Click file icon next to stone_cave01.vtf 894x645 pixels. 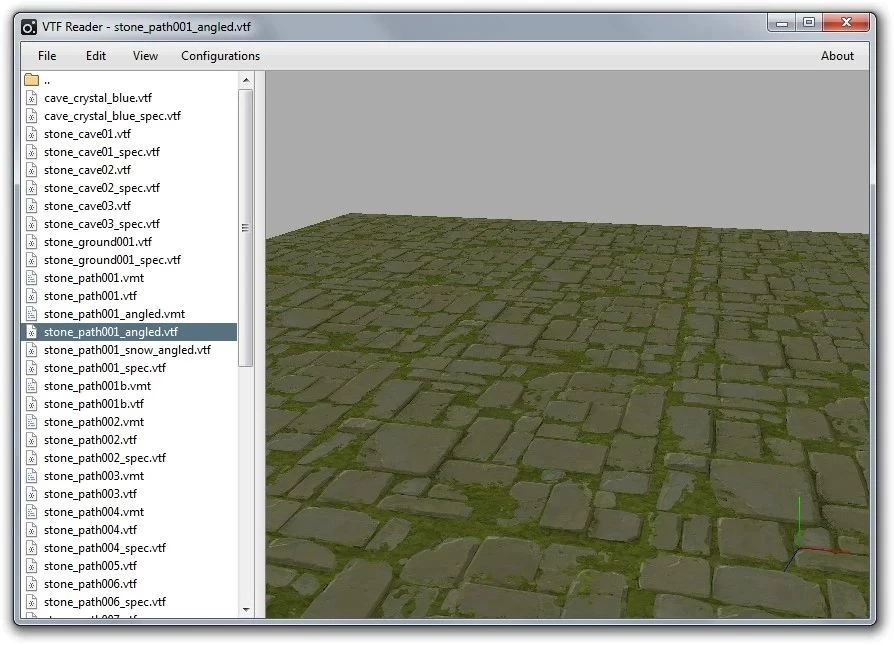point(31,134)
